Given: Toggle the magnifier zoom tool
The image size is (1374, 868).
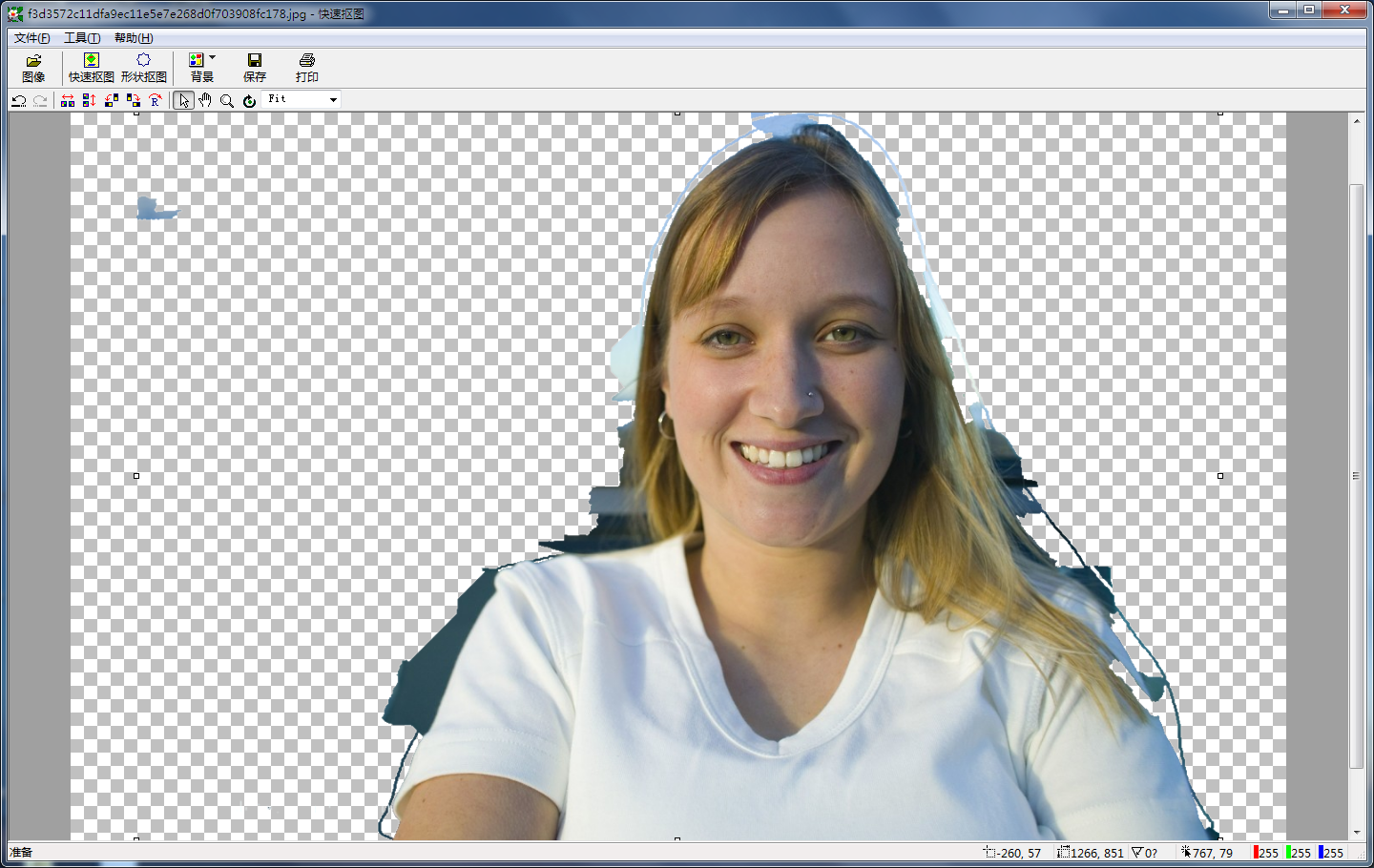Looking at the screenshot, I should point(227,100).
